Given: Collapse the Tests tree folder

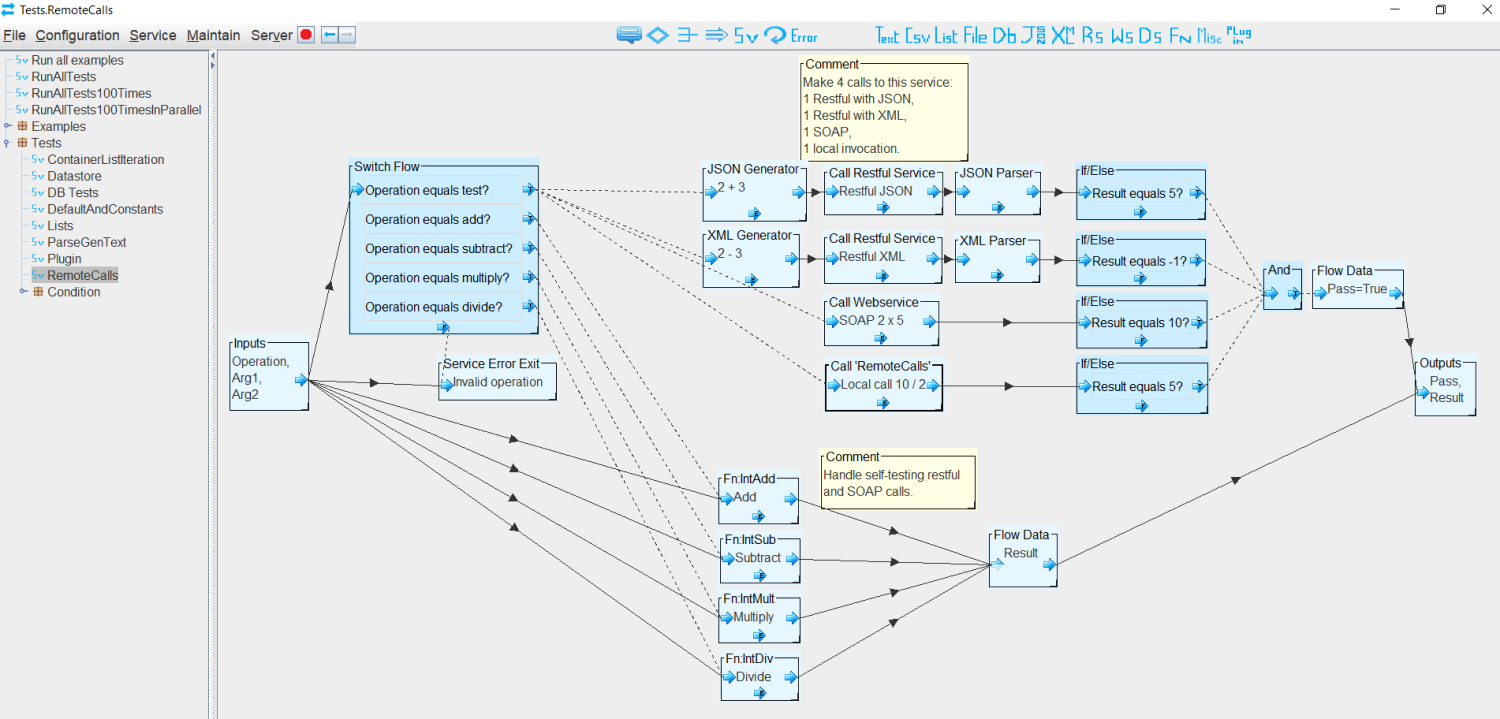Looking at the screenshot, I should tap(8, 143).
